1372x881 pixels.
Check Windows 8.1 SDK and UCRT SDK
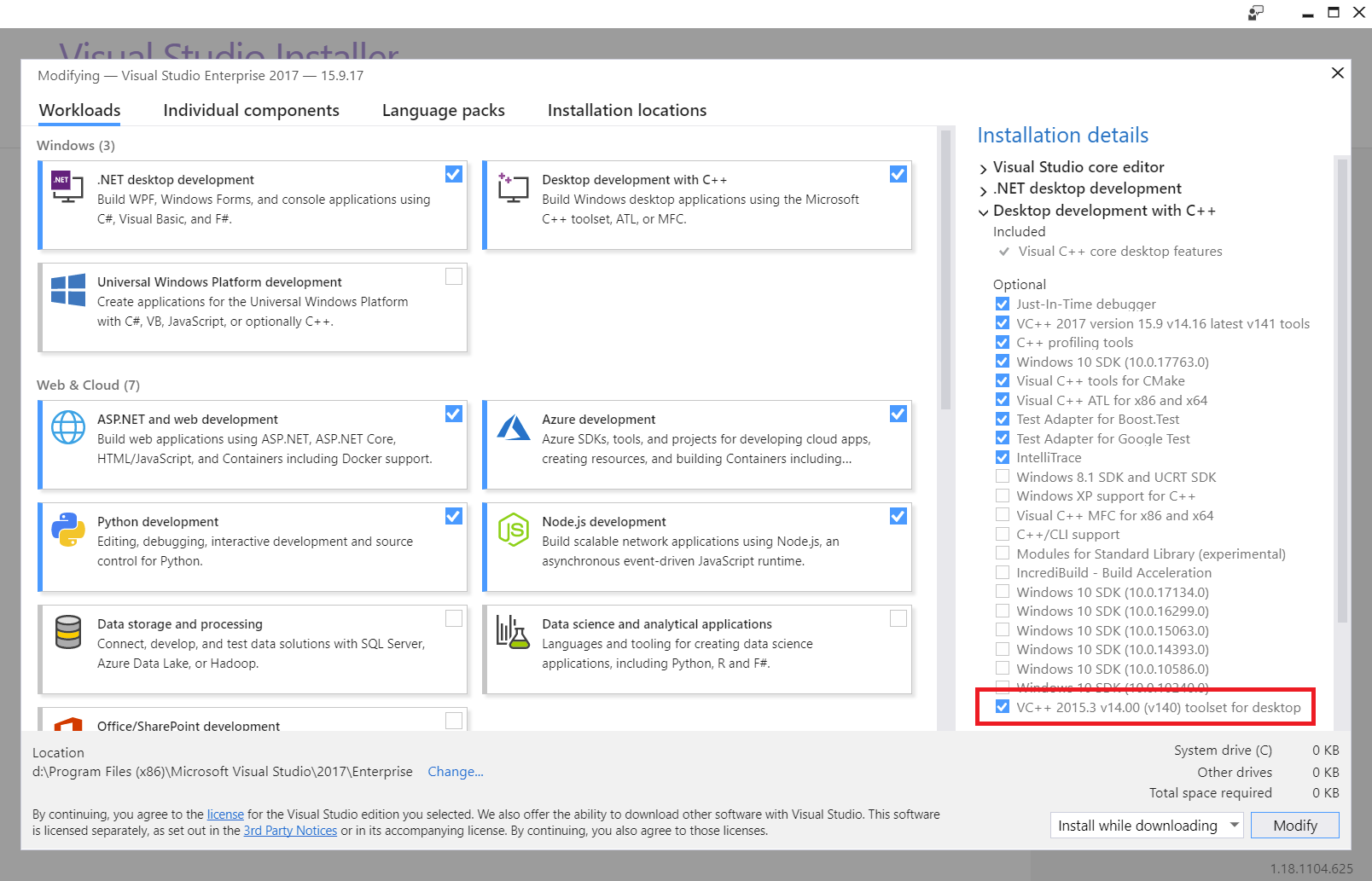click(x=1003, y=477)
